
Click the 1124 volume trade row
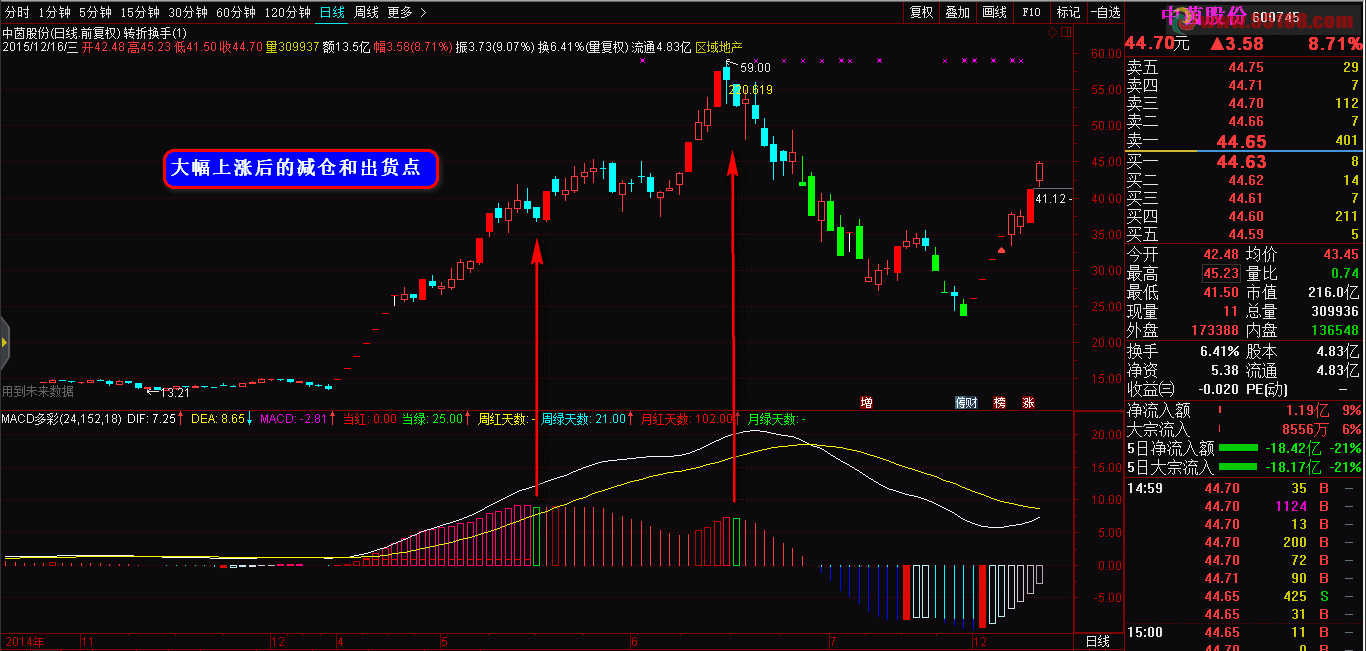(x=1244, y=506)
